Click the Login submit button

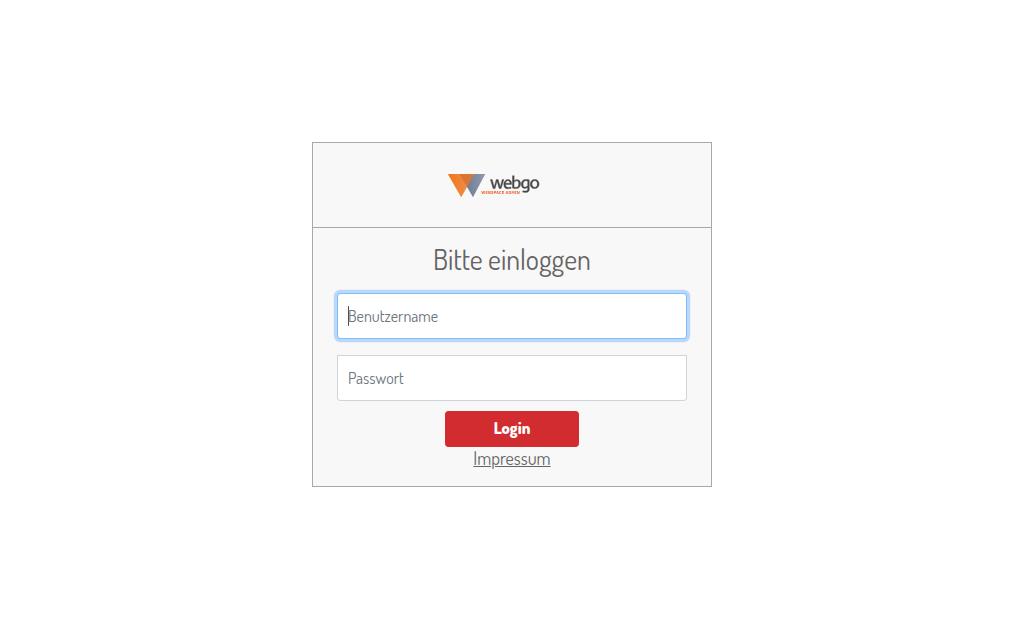coord(511,429)
